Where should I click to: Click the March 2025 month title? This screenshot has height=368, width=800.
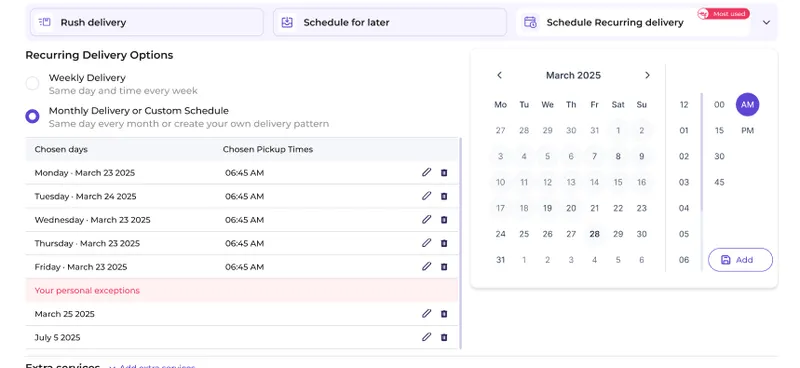point(573,75)
